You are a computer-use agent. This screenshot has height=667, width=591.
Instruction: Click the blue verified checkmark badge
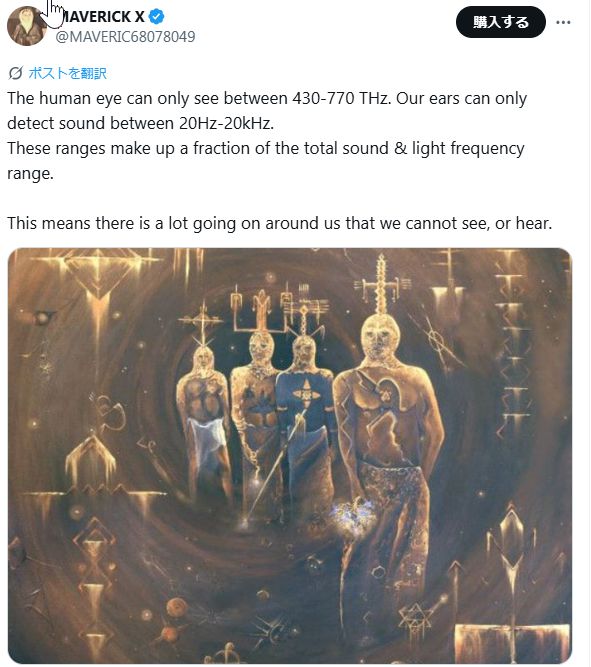tap(157, 17)
